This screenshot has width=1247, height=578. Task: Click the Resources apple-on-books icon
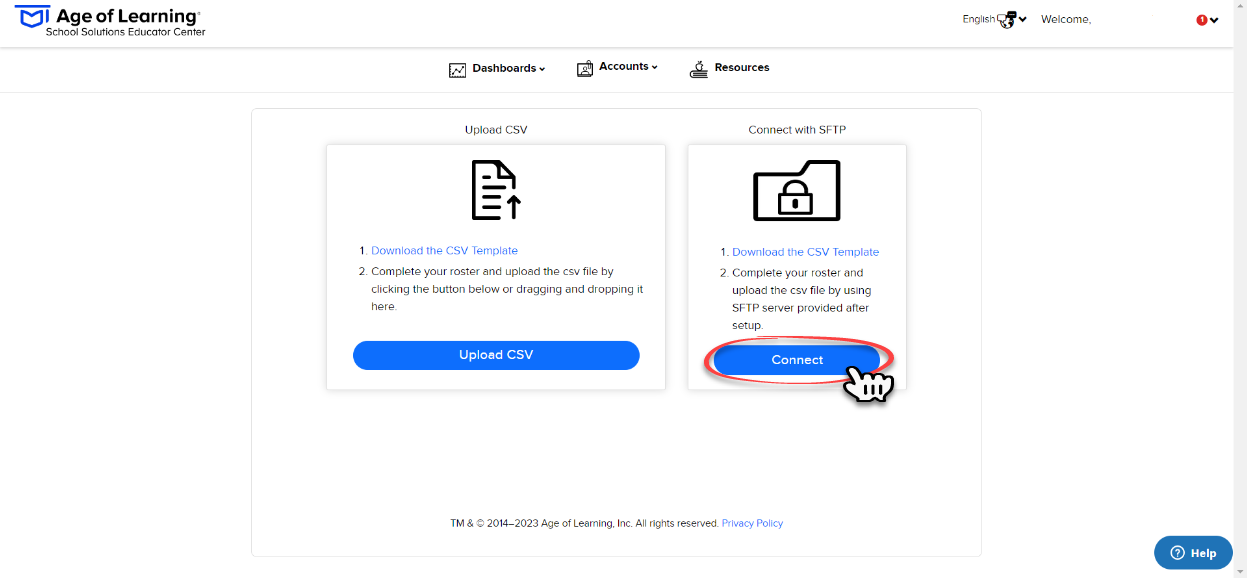point(699,69)
